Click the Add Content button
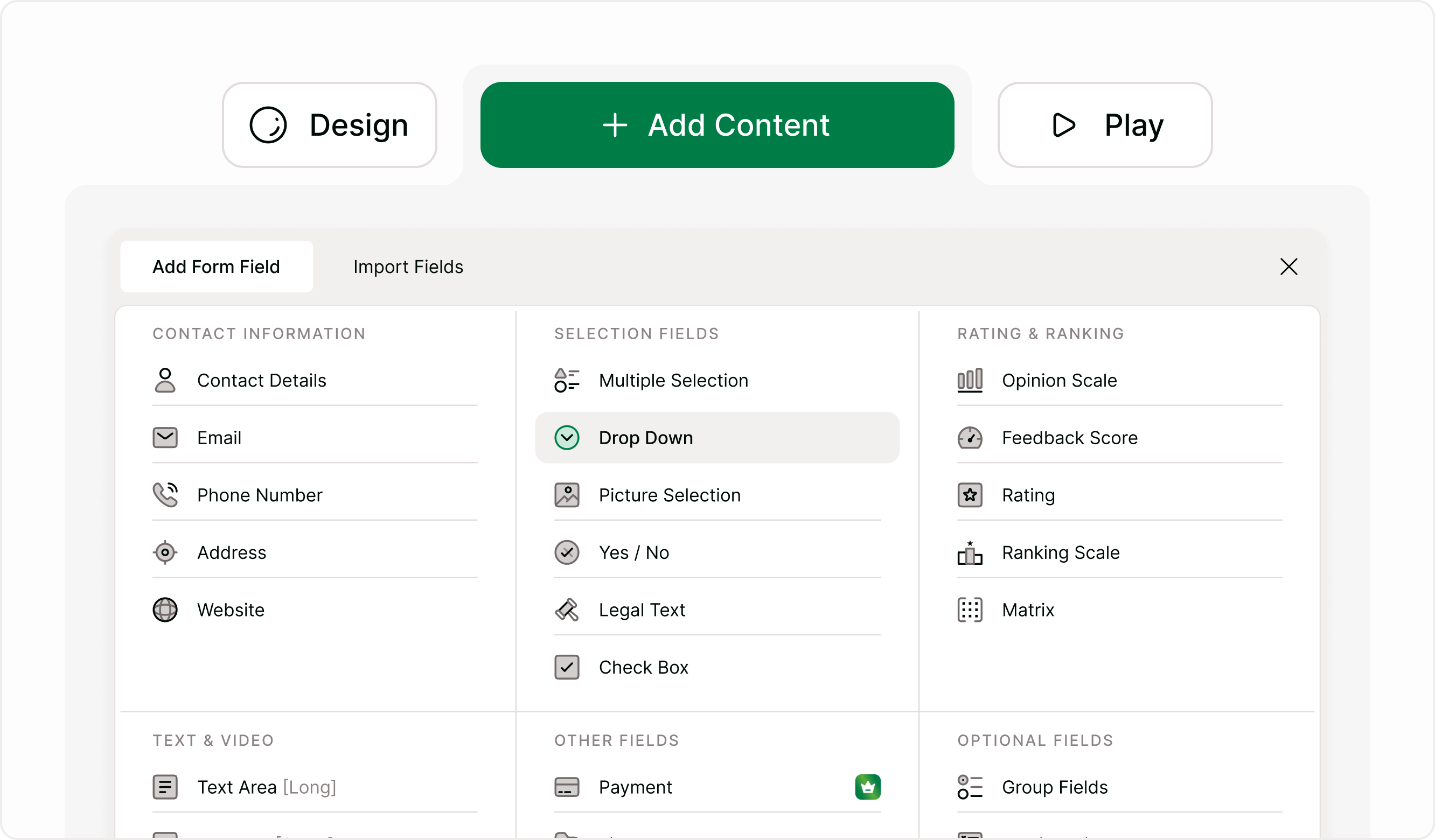Image resolution: width=1435 pixels, height=840 pixels. pyautogui.click(x=717, y=125)
